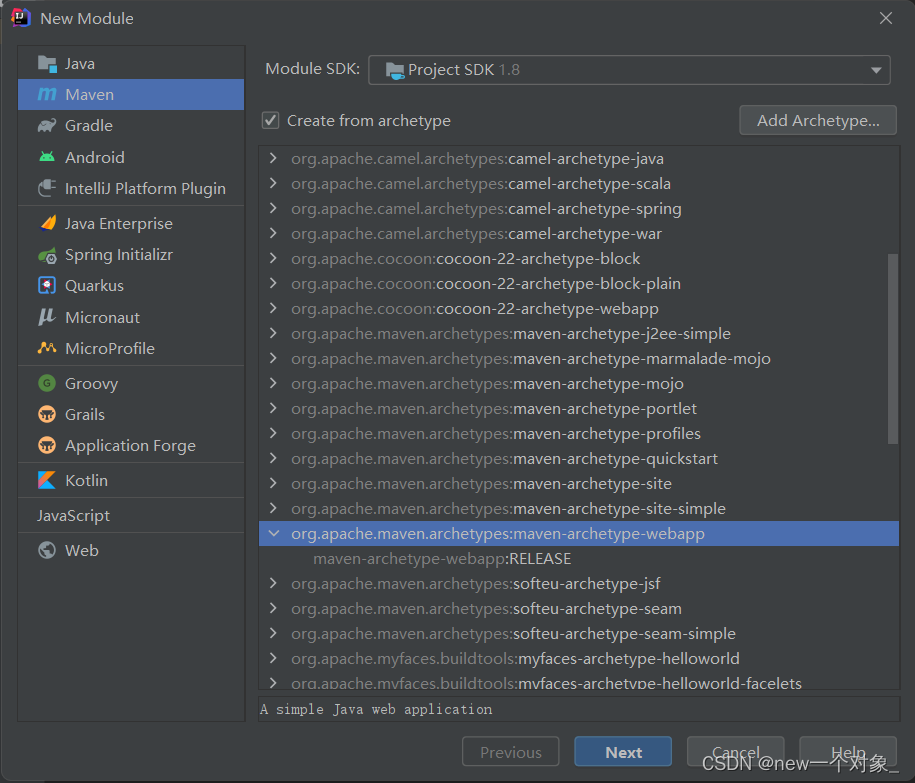Select Micronaut module type
Image resolution: width=915 pixels, height=783 pixels.
pos(131,317)
